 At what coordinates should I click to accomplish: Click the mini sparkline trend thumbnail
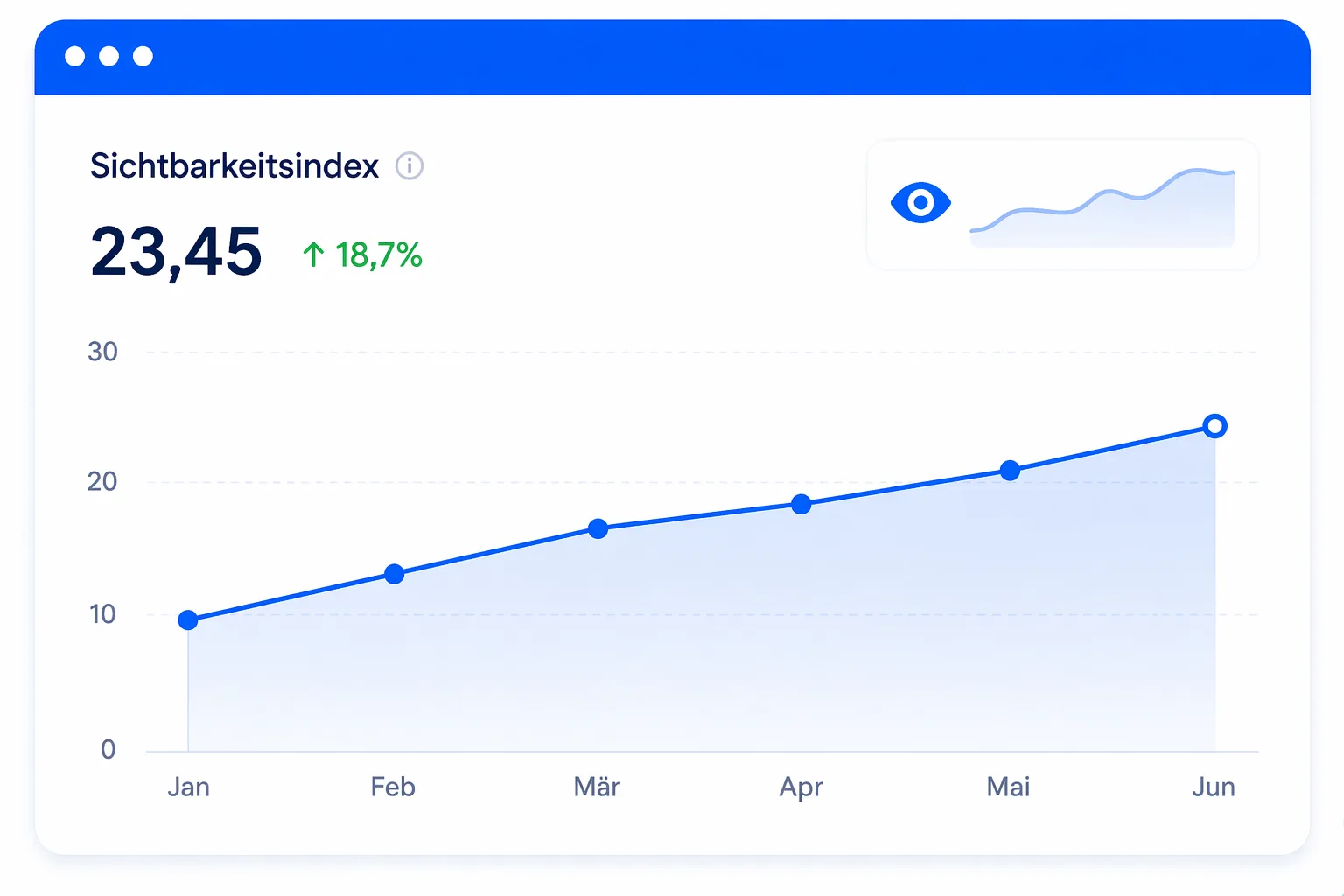1102,207
